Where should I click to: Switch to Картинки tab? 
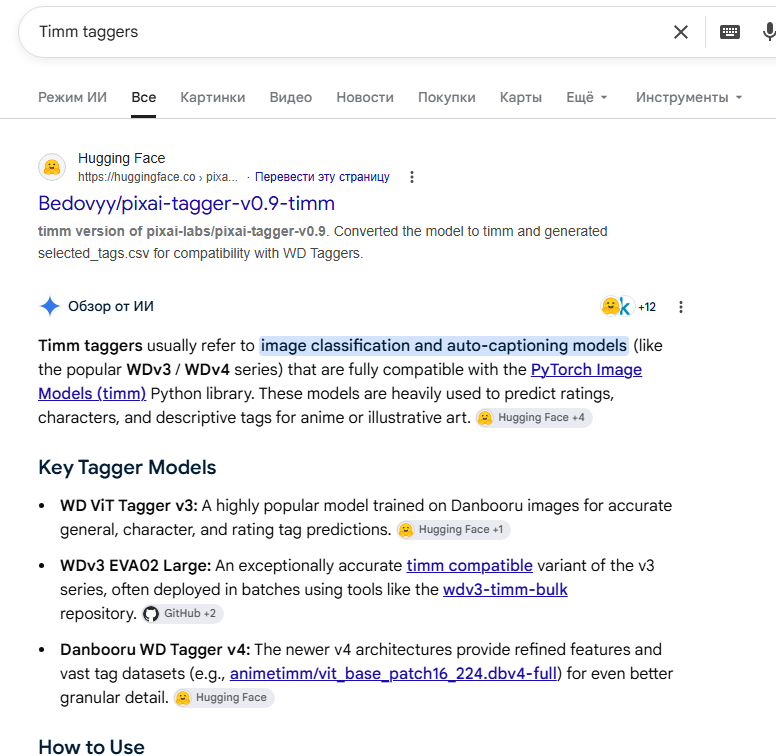point(213,97)
